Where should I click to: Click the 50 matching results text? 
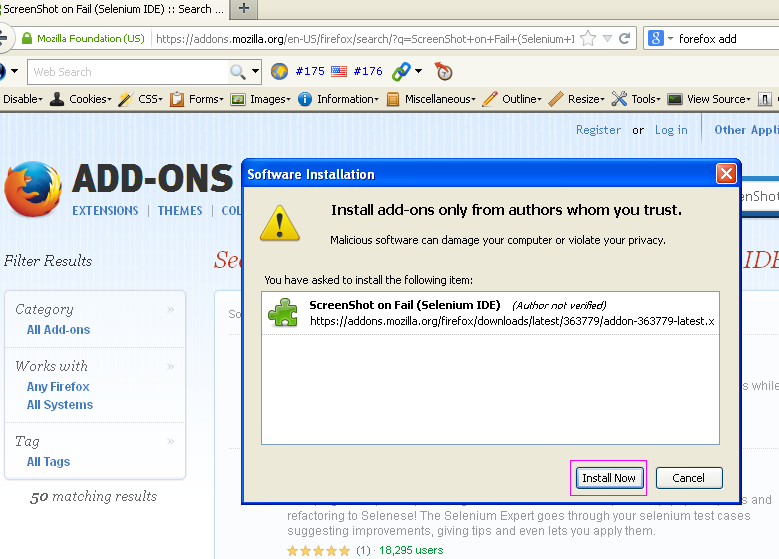[x=93, y=497]
